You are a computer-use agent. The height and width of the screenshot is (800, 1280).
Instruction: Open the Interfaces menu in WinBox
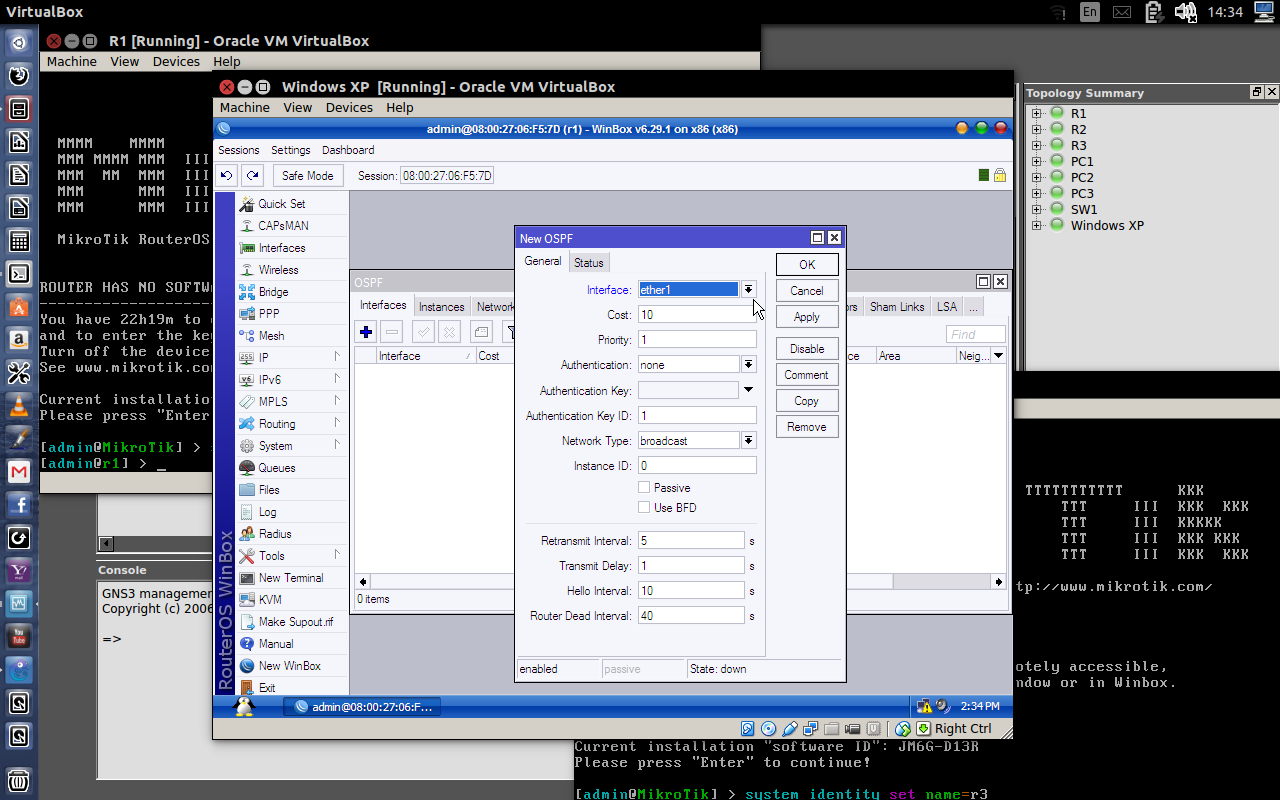coord(281,248)
